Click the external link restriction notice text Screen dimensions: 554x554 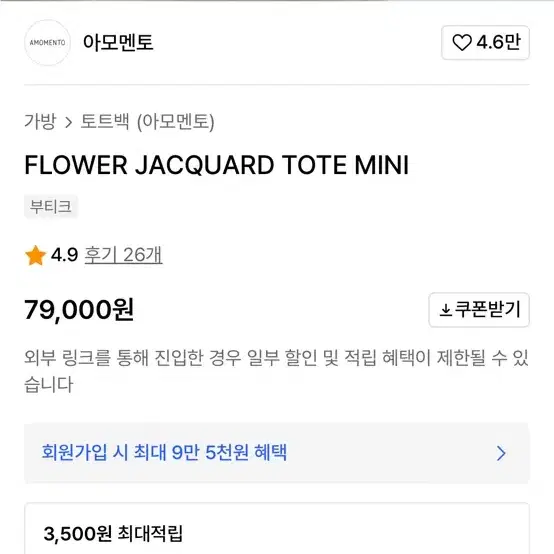pyautogui.click(x=277, y=371)
